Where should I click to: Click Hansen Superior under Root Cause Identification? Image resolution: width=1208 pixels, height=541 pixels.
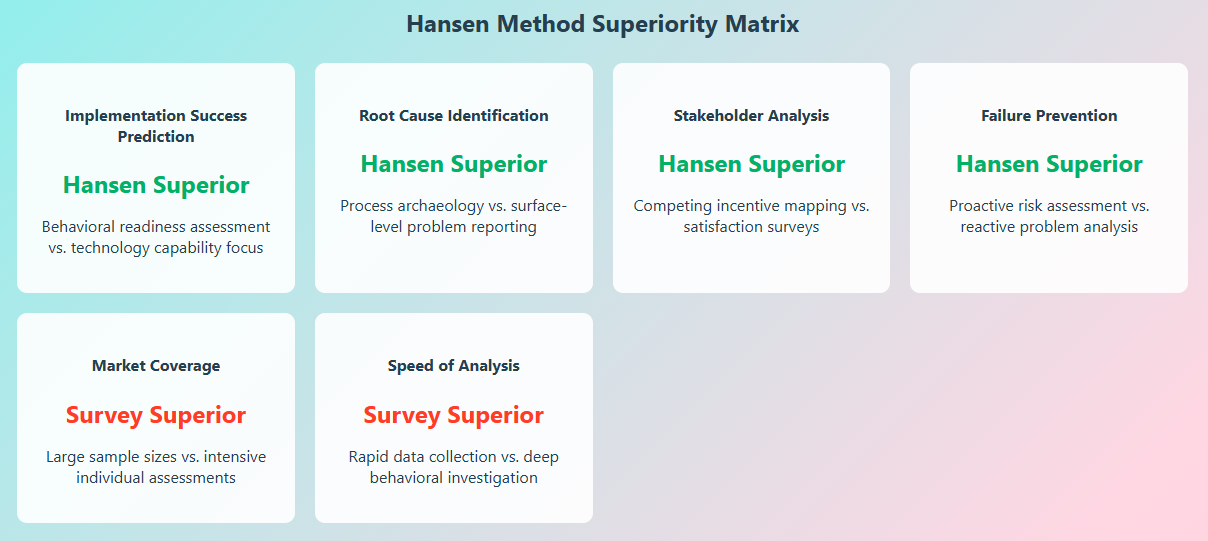point(454,164)
